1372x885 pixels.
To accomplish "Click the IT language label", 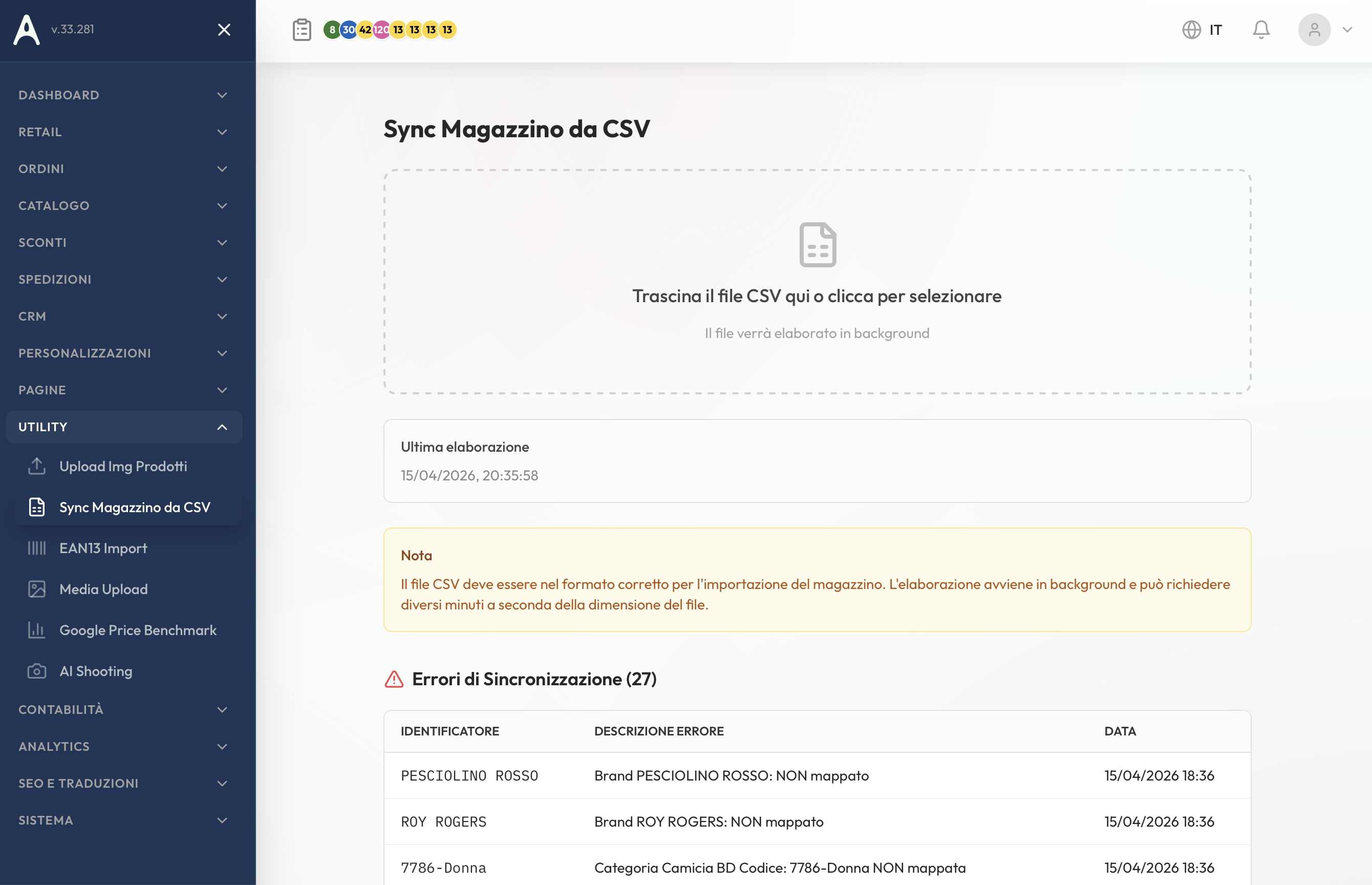I will coord(1215,29).
